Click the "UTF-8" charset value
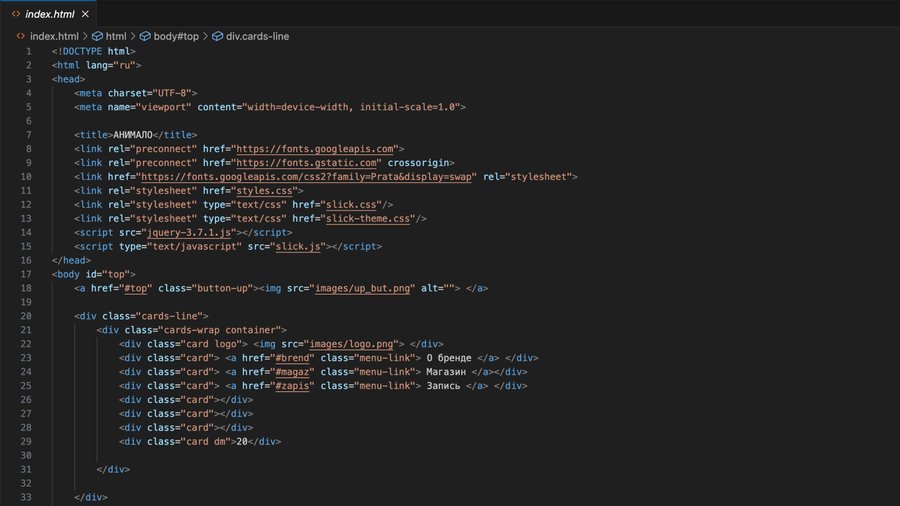Image resolution: width=900 pixels, height=506 pixels. pos(172,93)
